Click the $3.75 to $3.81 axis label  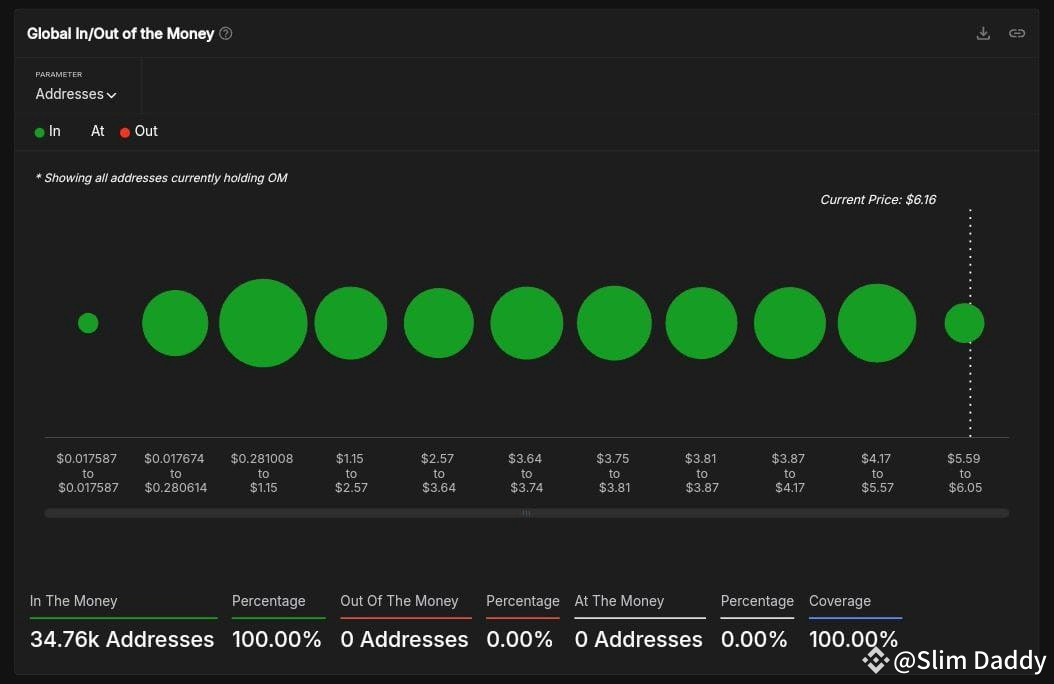tap(614, 473)
